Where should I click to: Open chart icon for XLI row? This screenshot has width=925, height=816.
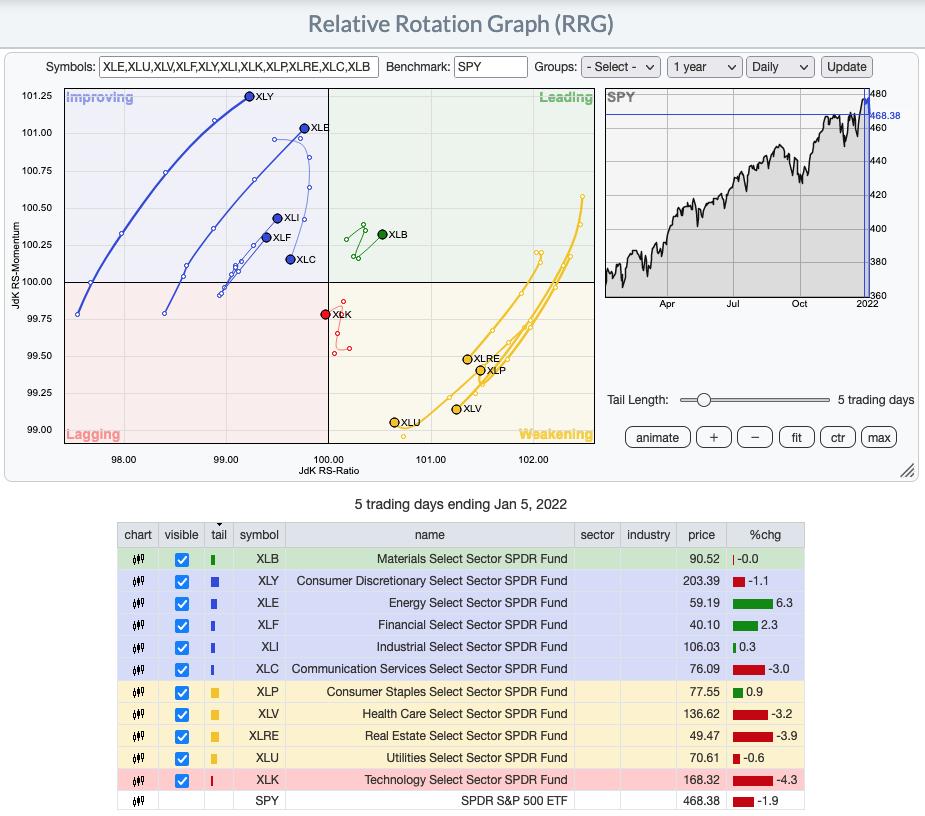(x=138, y=647)
